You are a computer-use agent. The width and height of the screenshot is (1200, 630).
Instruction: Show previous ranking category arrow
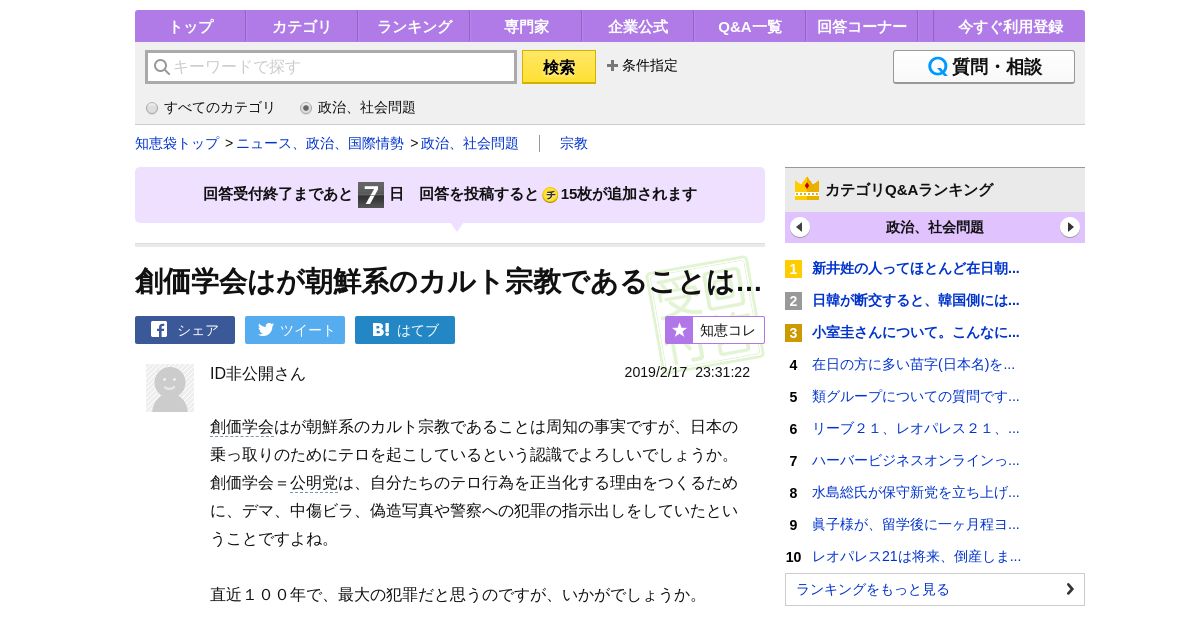click(x=800, y=227)
